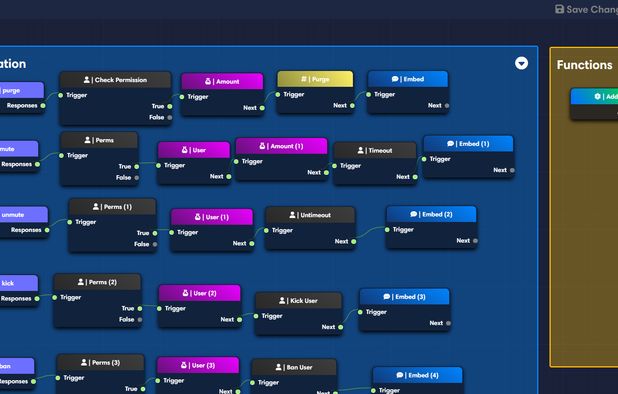Viewport: 618px width, 394px height.
Task: Select the Ban User node title
Action: pos(299,367)
